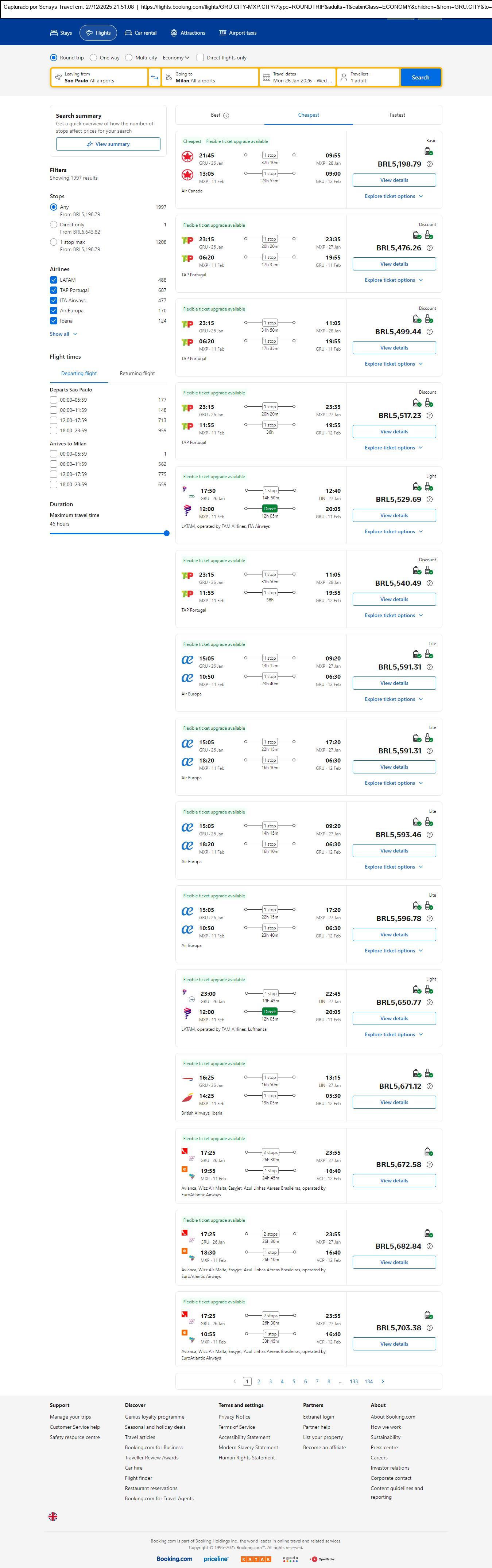492x1568 pixels.
Task: Click the next page arrow in pagination
Action: (382, 1381)
